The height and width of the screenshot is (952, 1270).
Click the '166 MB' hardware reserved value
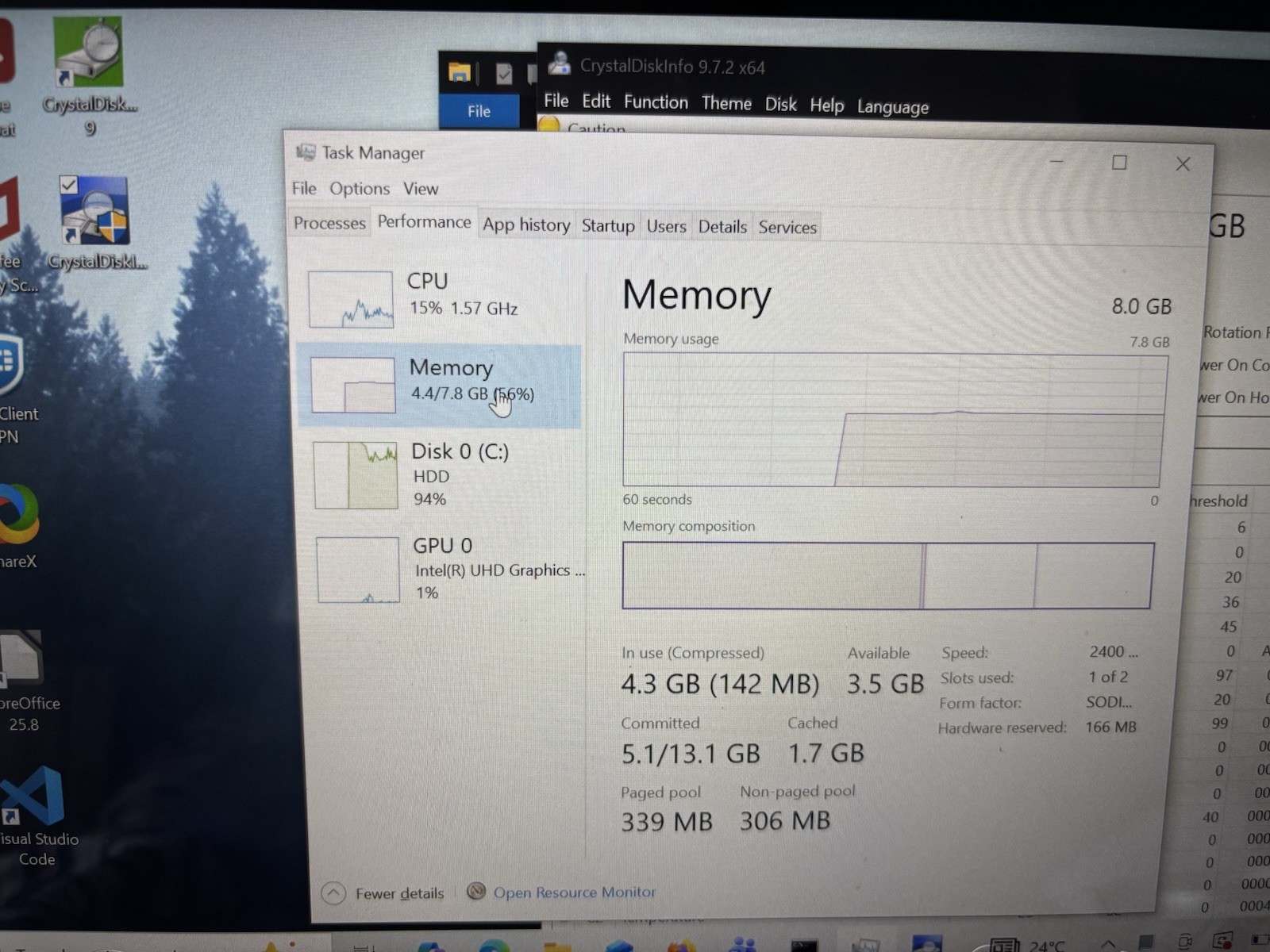pyautogui.click(x=1110, y=727)
